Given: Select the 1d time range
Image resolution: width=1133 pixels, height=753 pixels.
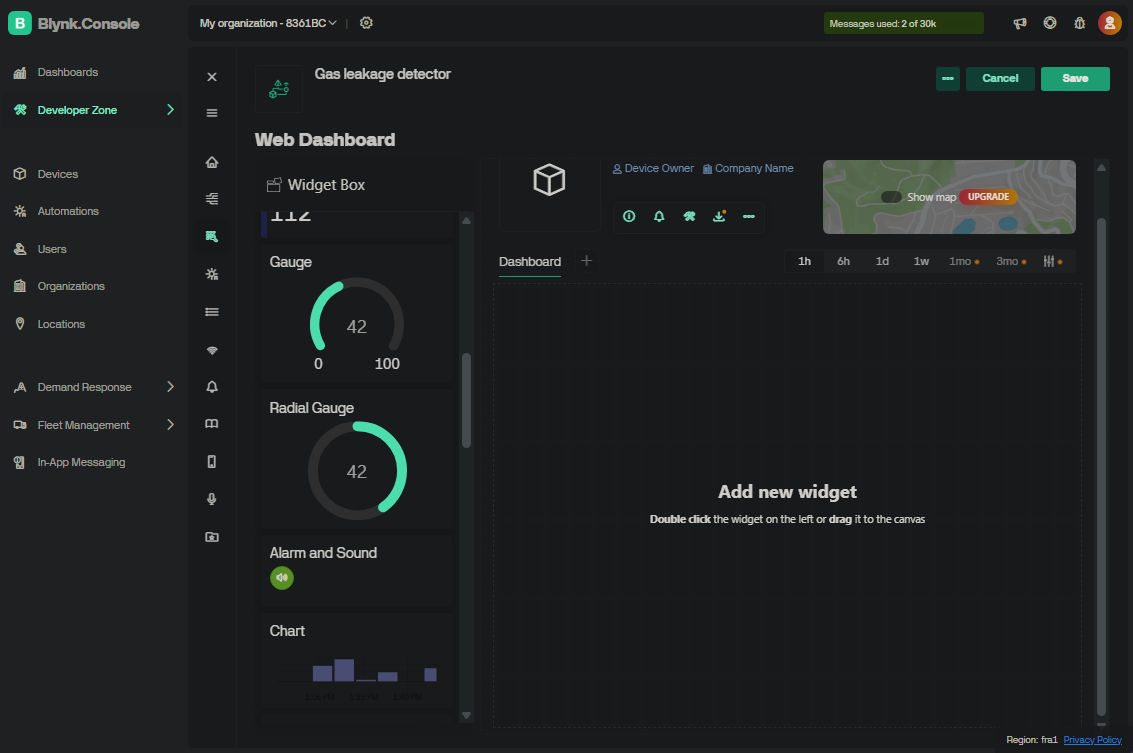Looking at the screenshot, I should 882,261.
